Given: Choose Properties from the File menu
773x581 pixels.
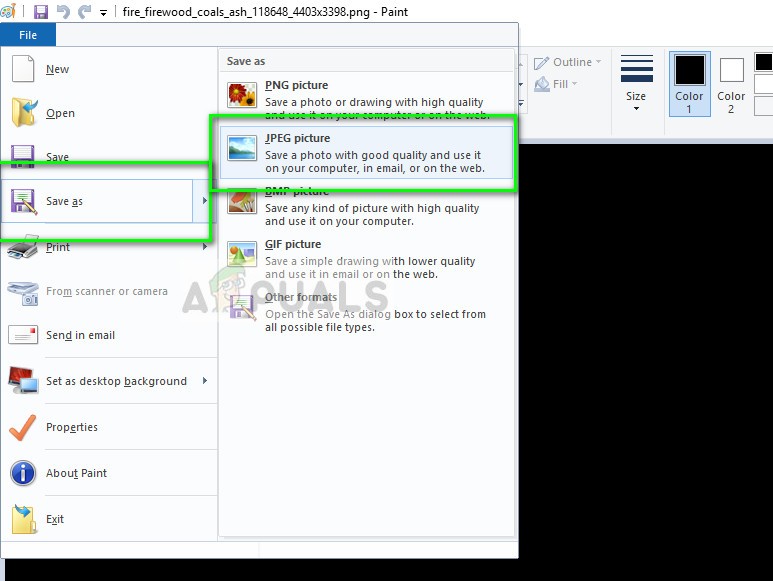Looking at the screenshot, I should click(108, 427).
